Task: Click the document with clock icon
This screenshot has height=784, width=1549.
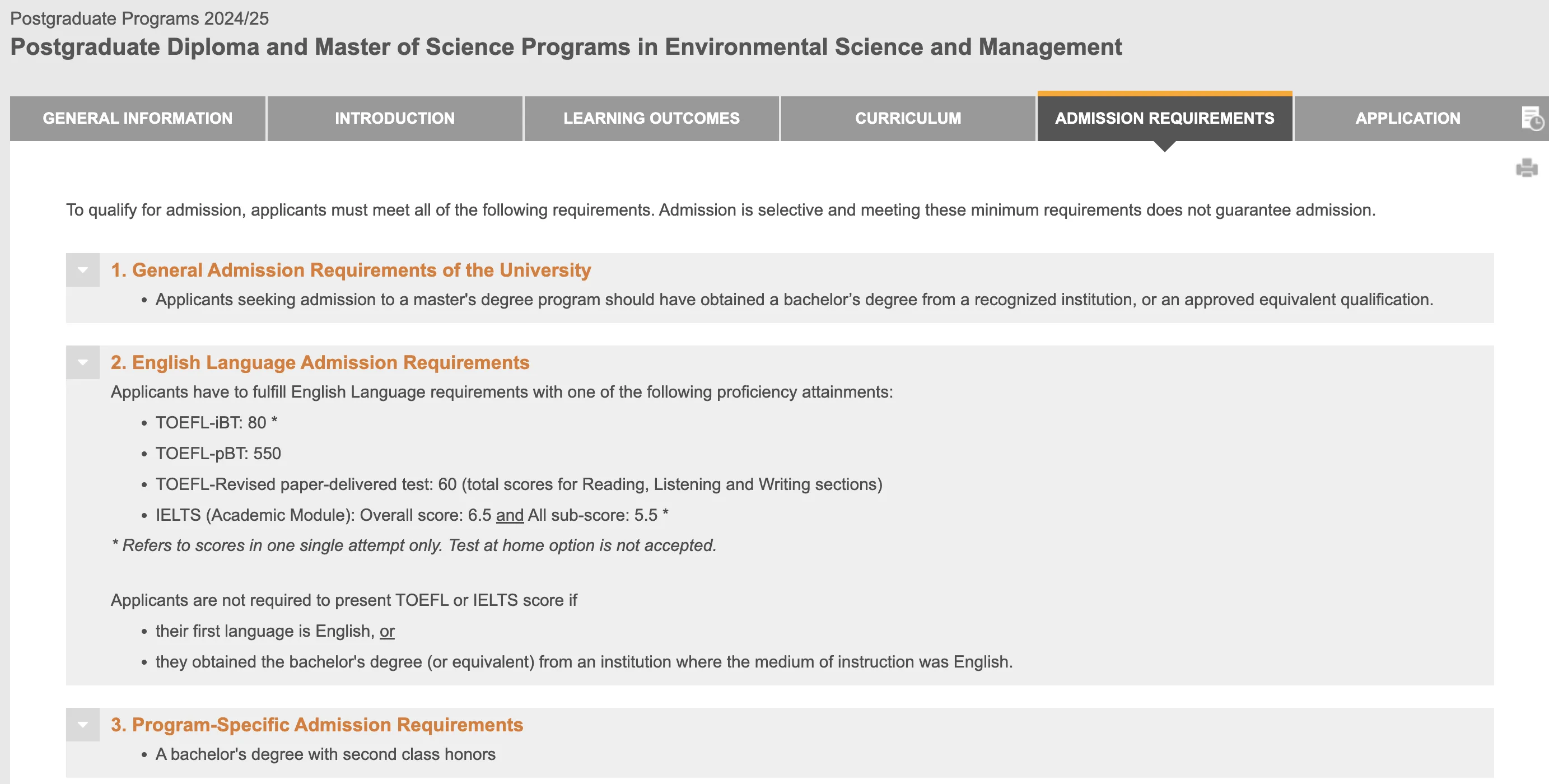Action: tap(1532, 118)
